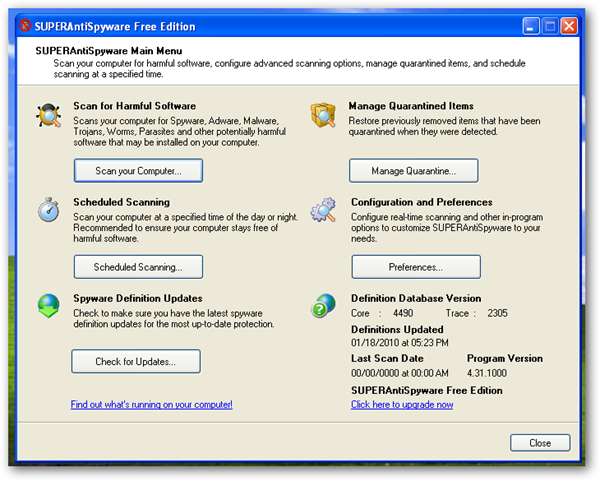The height and width of the screenshot is (481, 600).
Task: Minimize the SUPERAntiSpyware window
Action: (531, 26)
